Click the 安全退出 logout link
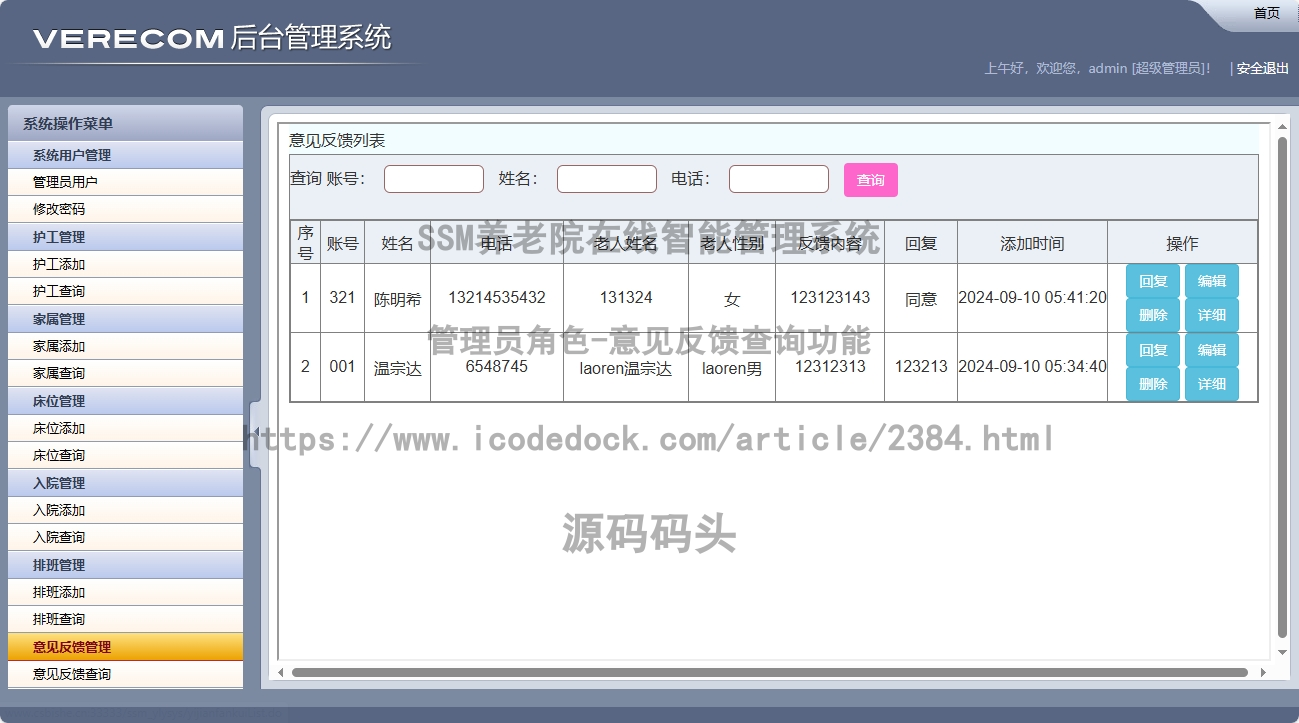The image size is (1299, 723). pyautogui.click(x=1263, y=69)
